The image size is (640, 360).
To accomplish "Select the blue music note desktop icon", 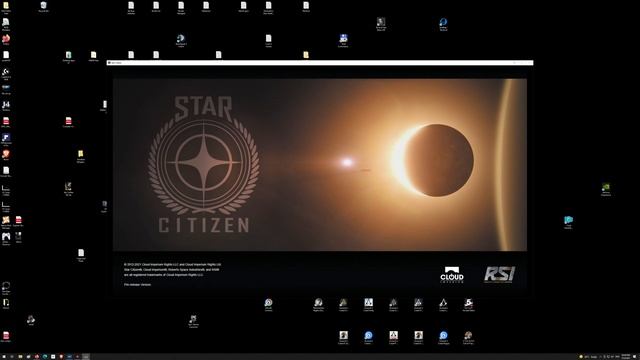I will 6,139.
